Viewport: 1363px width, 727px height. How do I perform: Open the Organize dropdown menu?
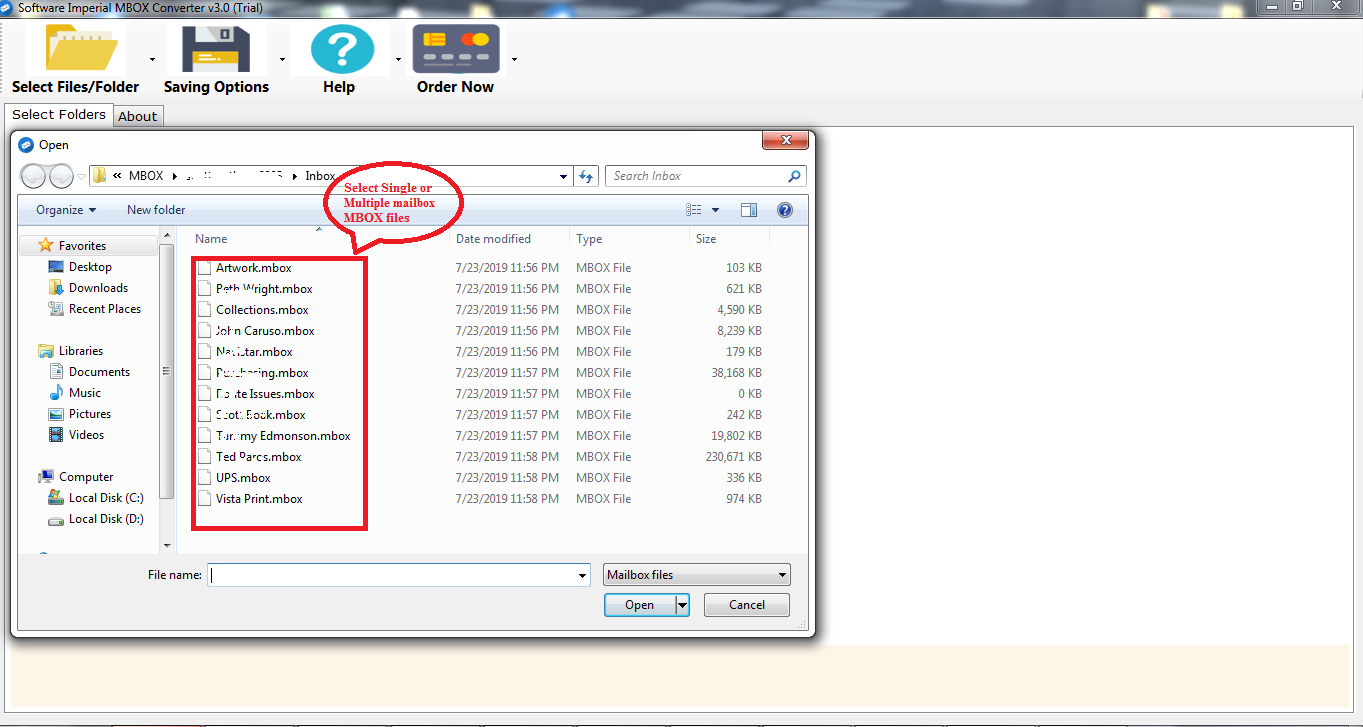66,210
